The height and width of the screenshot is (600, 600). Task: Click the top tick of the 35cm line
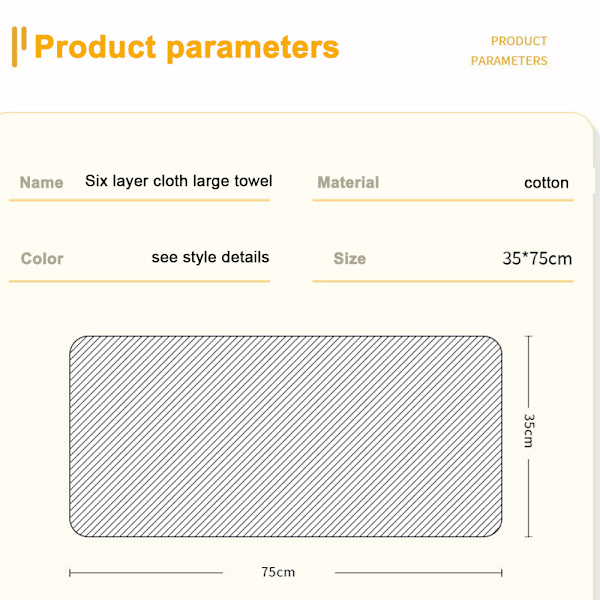(x=530, y=337)
